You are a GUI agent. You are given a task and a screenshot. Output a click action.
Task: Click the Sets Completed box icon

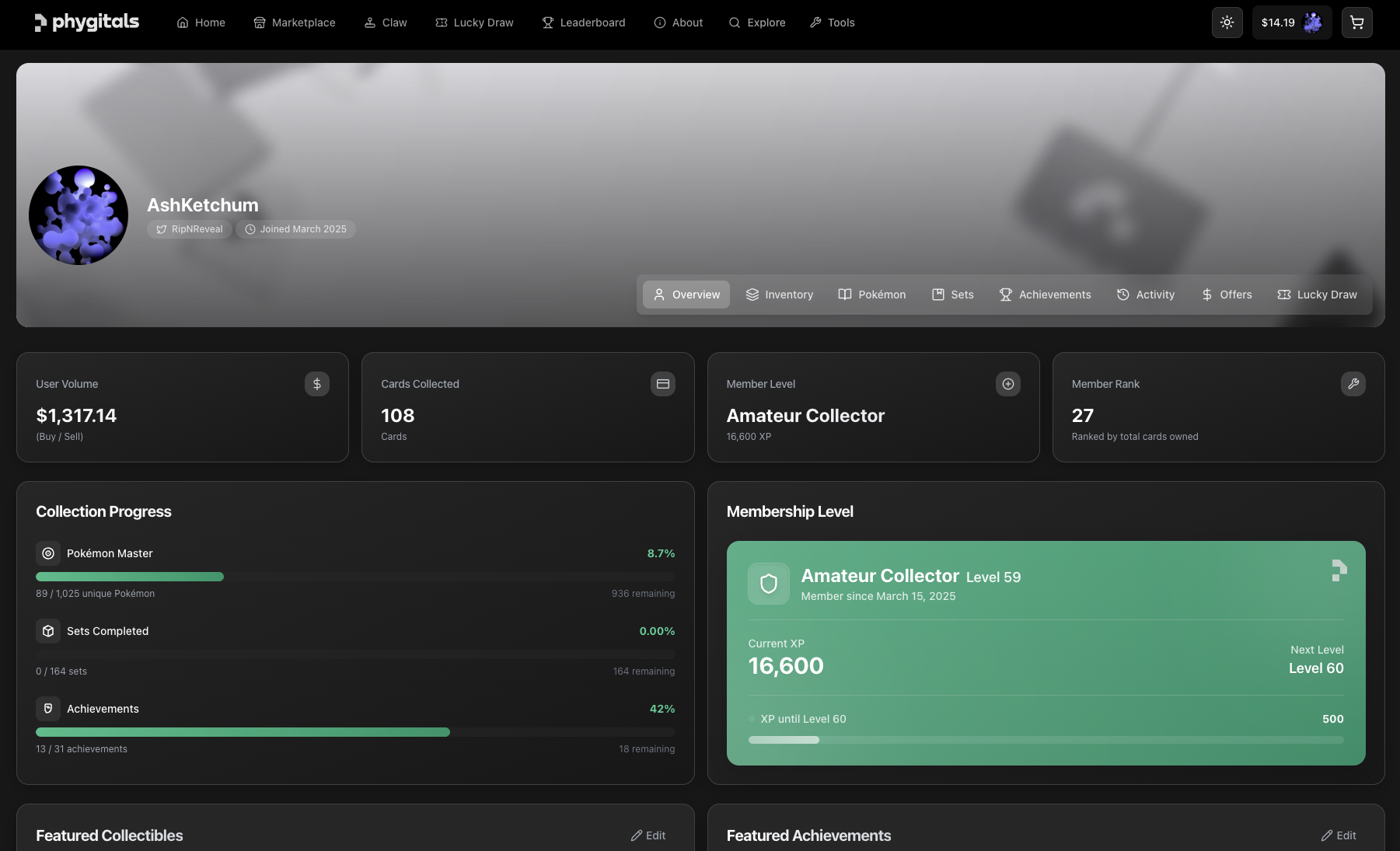48,631
